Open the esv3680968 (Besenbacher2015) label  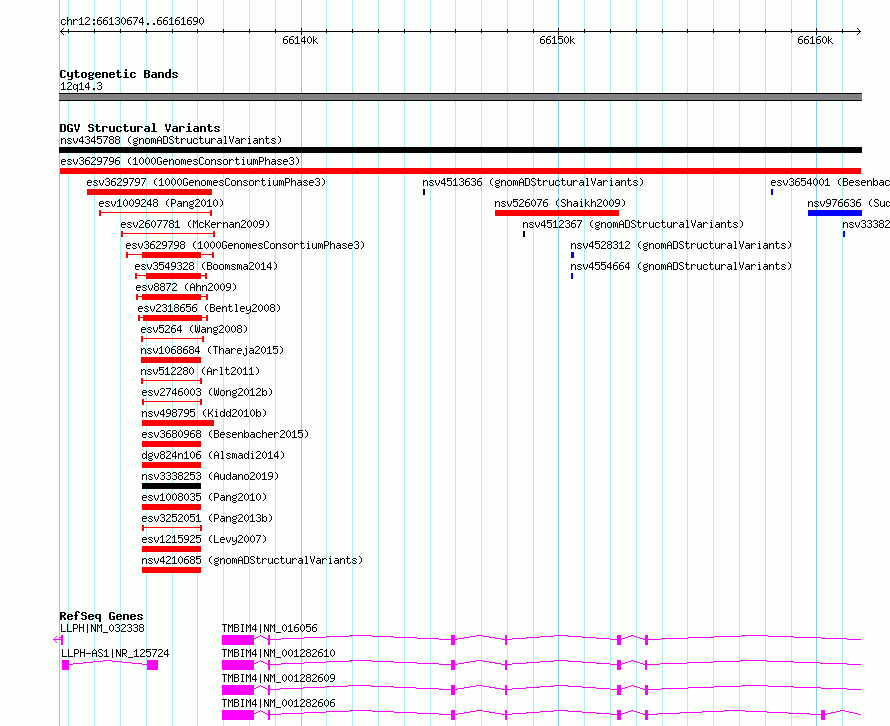[x=225, y=434]
